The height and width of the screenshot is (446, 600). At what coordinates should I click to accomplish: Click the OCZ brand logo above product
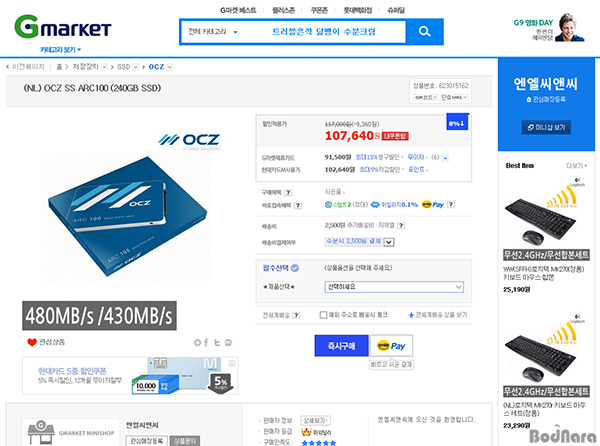pos(189,141)
